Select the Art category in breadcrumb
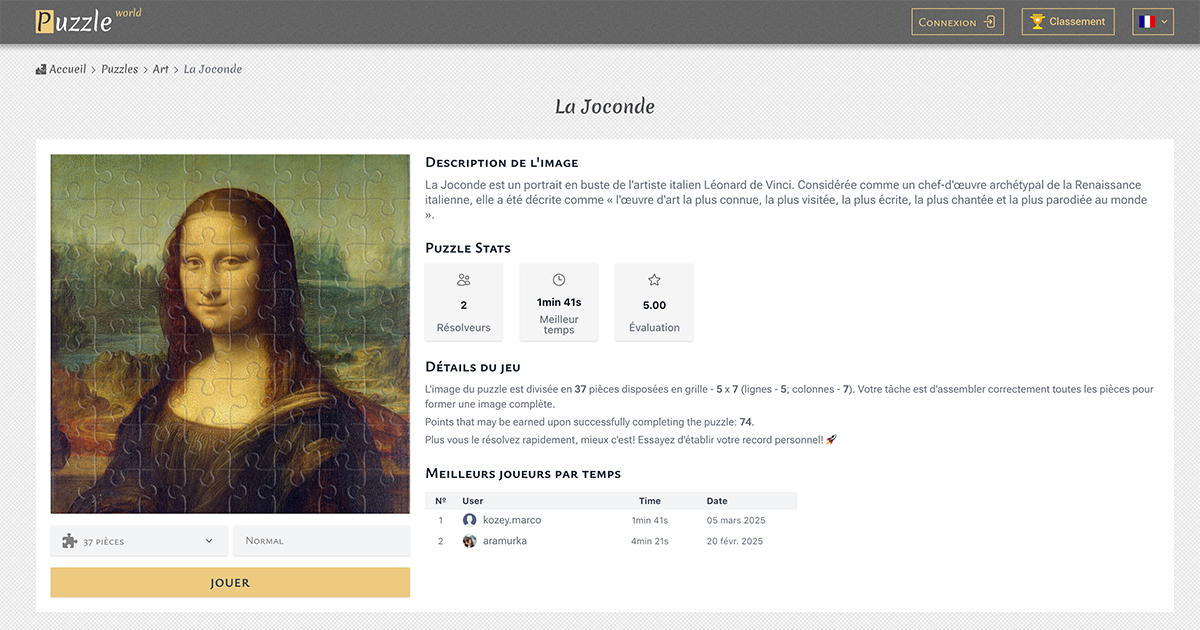The height and width of the screenshot is (630, 1200). point(160,68)
